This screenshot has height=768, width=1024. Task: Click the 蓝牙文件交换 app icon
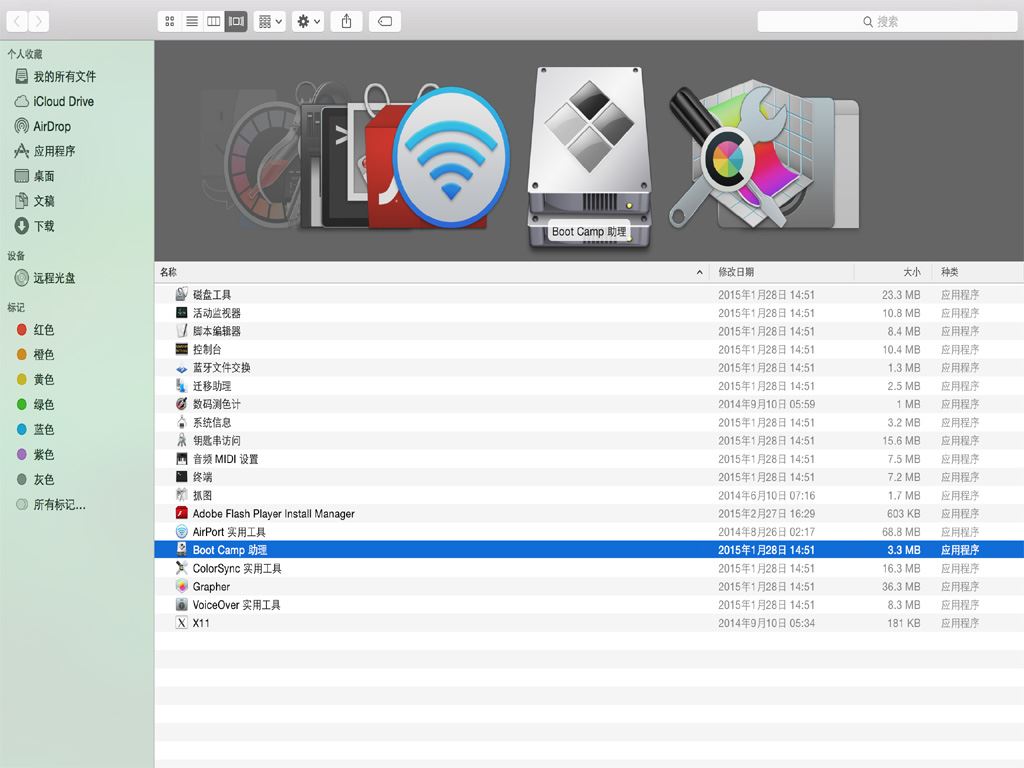point(182,367)
